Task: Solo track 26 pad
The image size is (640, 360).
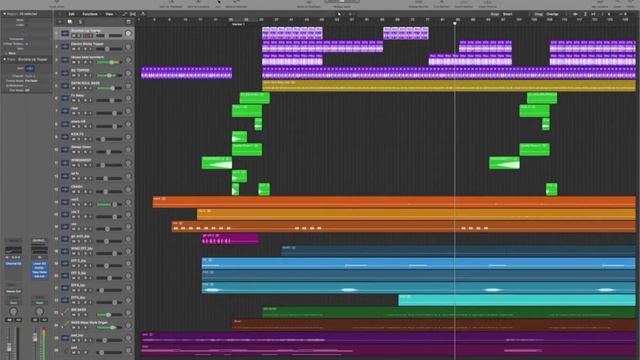Action: (x=79, y=352)
